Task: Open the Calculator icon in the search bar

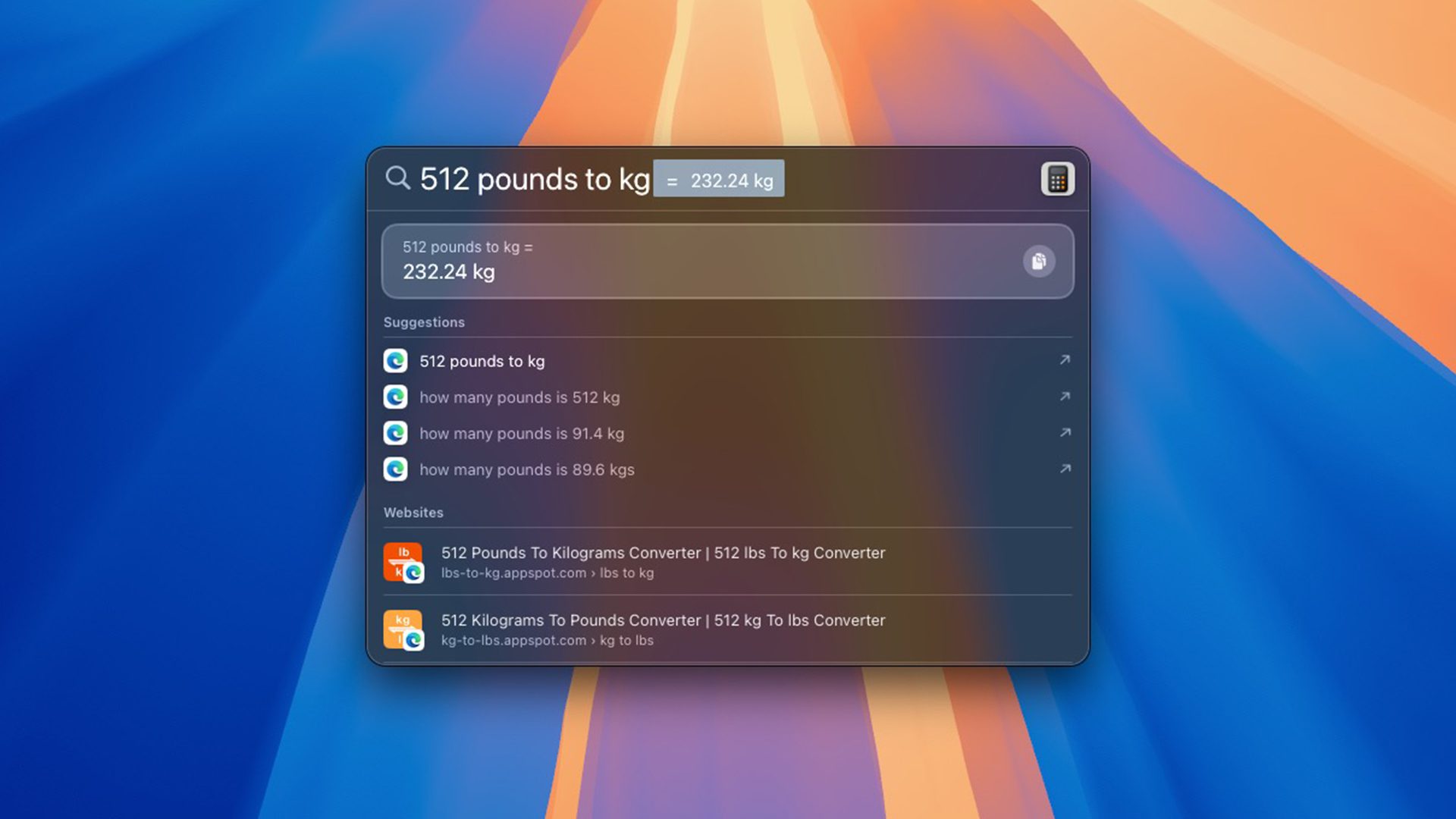Action: [1057, 180]
